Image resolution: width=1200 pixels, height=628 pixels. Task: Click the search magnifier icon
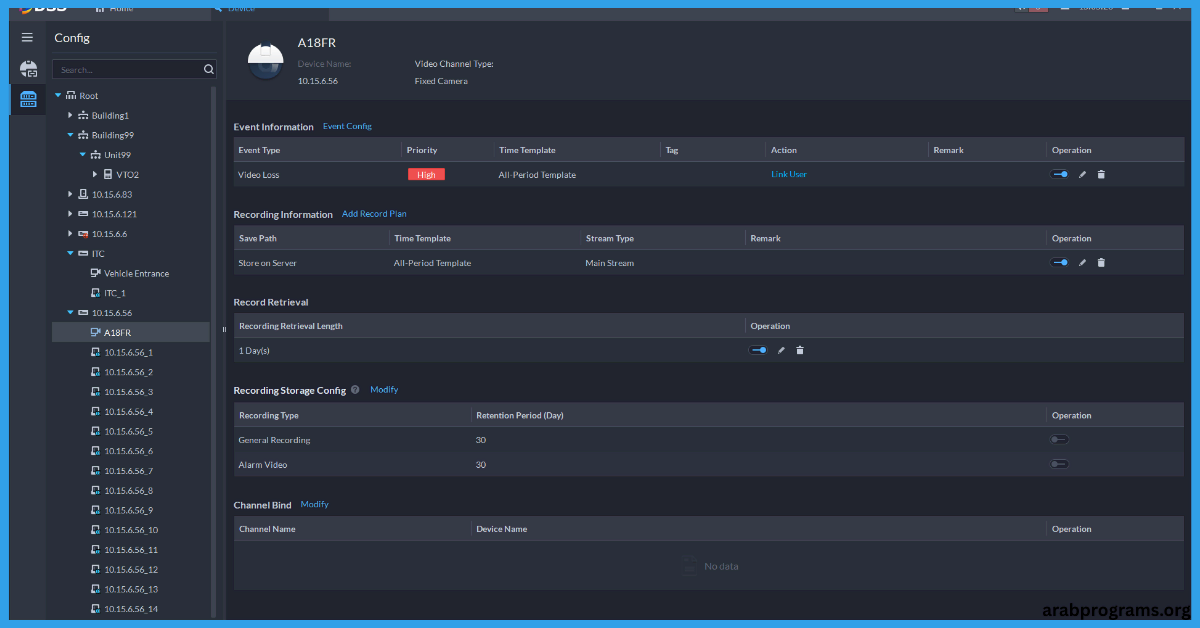point(209,70)
